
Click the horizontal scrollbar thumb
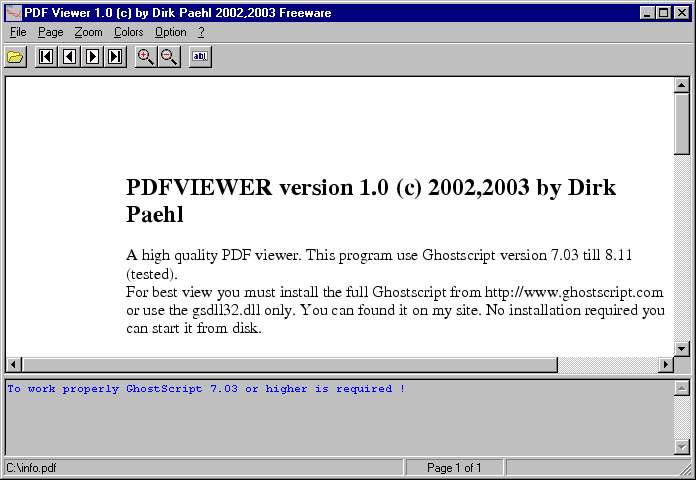pyautogui.click(x=289, y=365)
